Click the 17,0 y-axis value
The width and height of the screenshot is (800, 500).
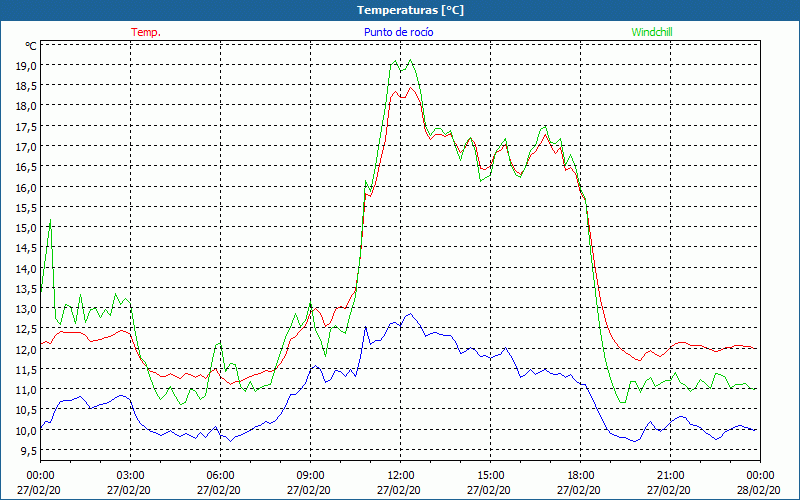[x=27, y=147]
